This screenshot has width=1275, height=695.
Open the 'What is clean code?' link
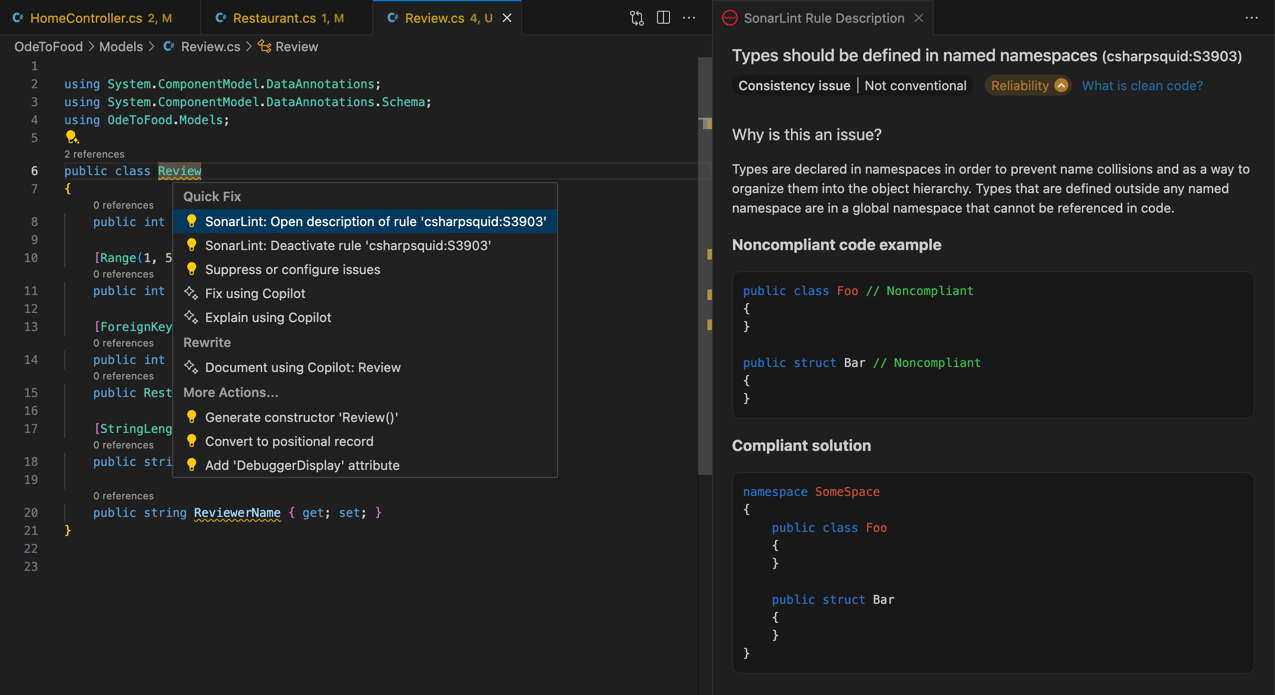1142,86
